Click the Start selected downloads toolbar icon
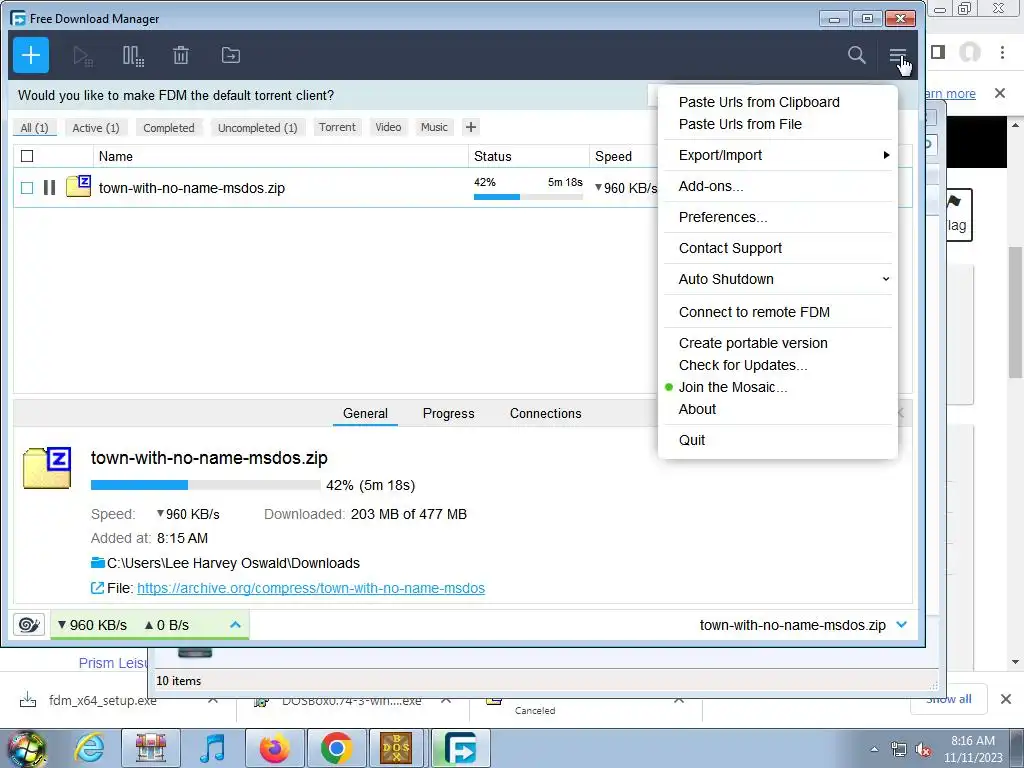 [x=83, y=56]
